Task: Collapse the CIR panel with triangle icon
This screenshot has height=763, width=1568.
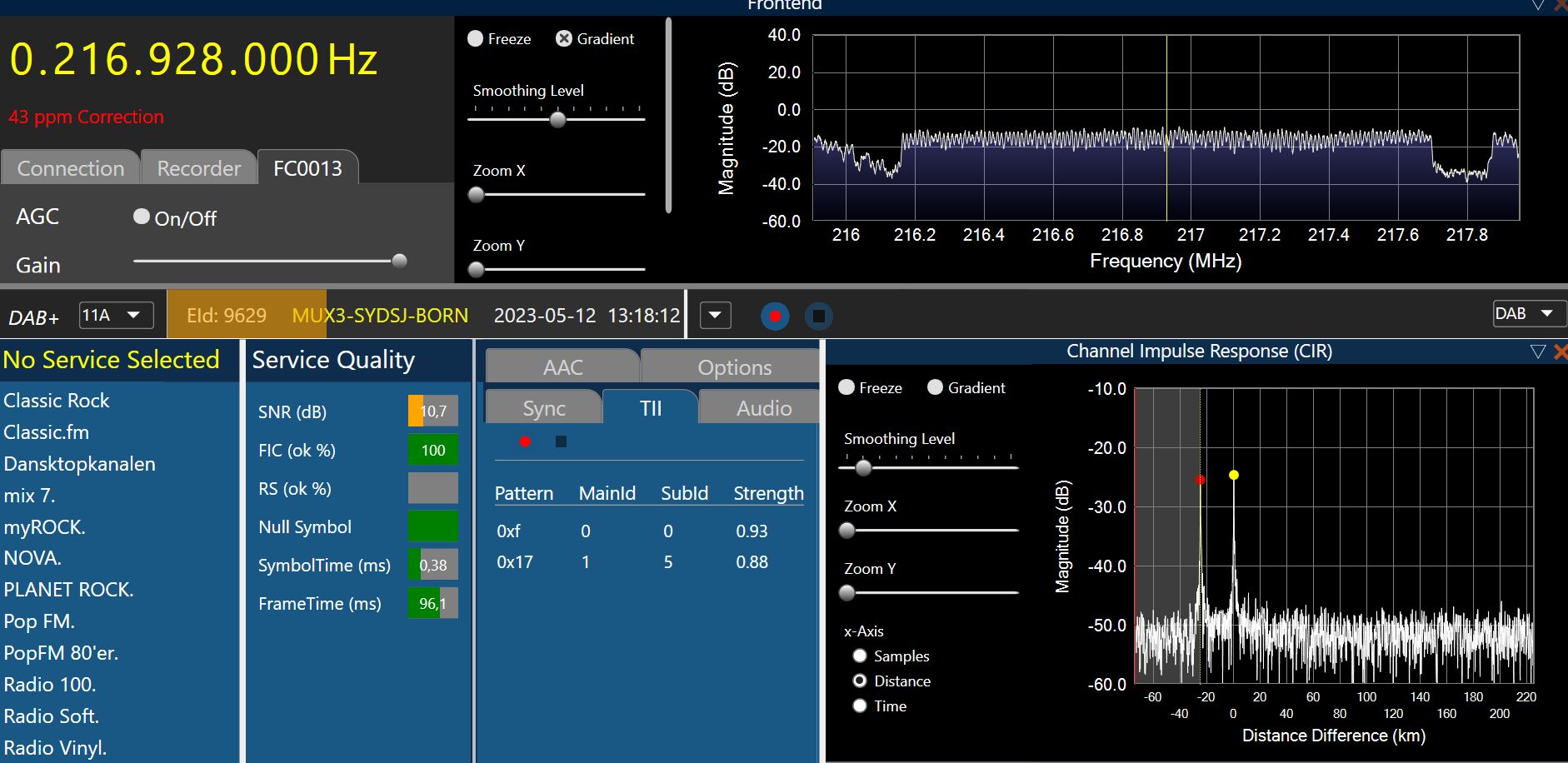Action: tap(1538, 352)
